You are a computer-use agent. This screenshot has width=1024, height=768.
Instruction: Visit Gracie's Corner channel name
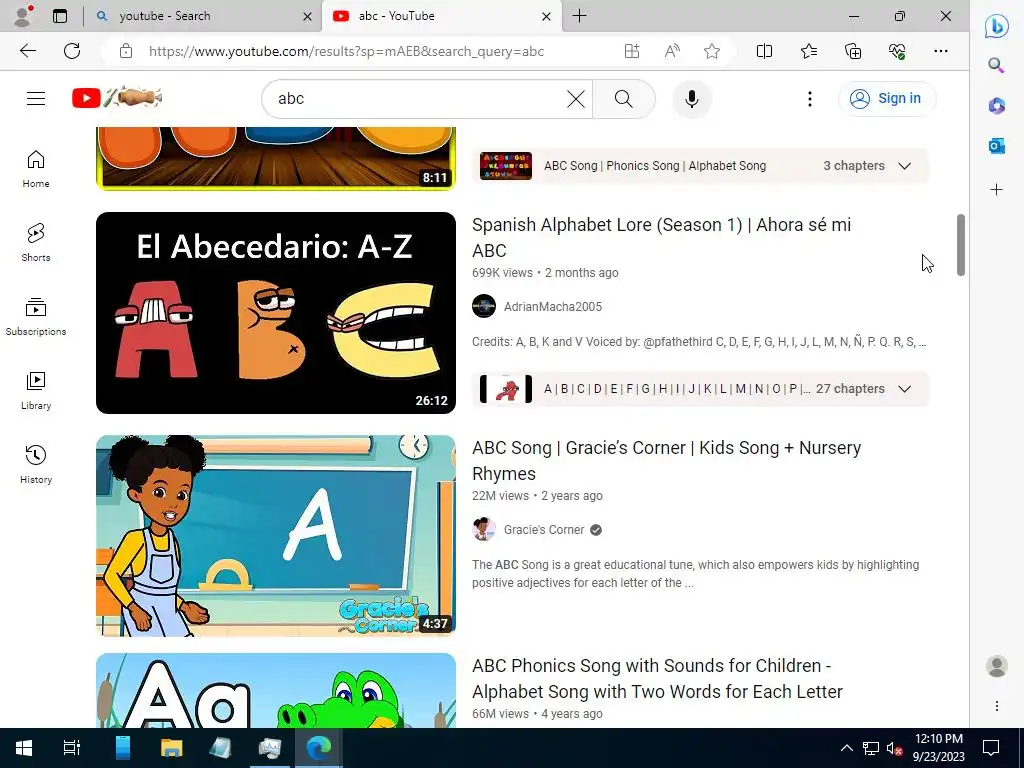(x=543, y=530)
